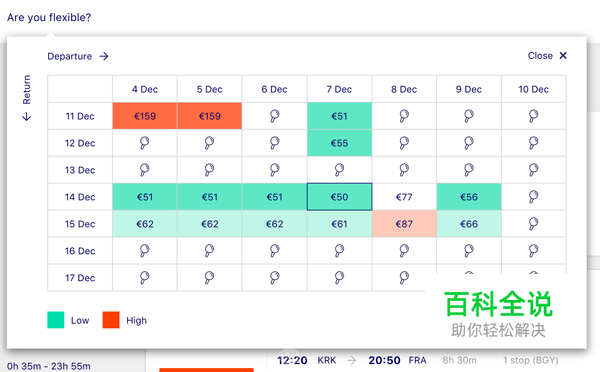Select €159 fare for 5 Dec departure
Image resolution: width=600 pixels, height=372 pixels.
209,116
